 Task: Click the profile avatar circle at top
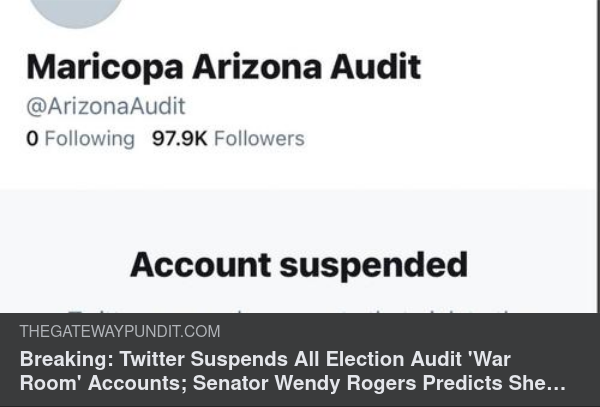click(x=76, y=10)
